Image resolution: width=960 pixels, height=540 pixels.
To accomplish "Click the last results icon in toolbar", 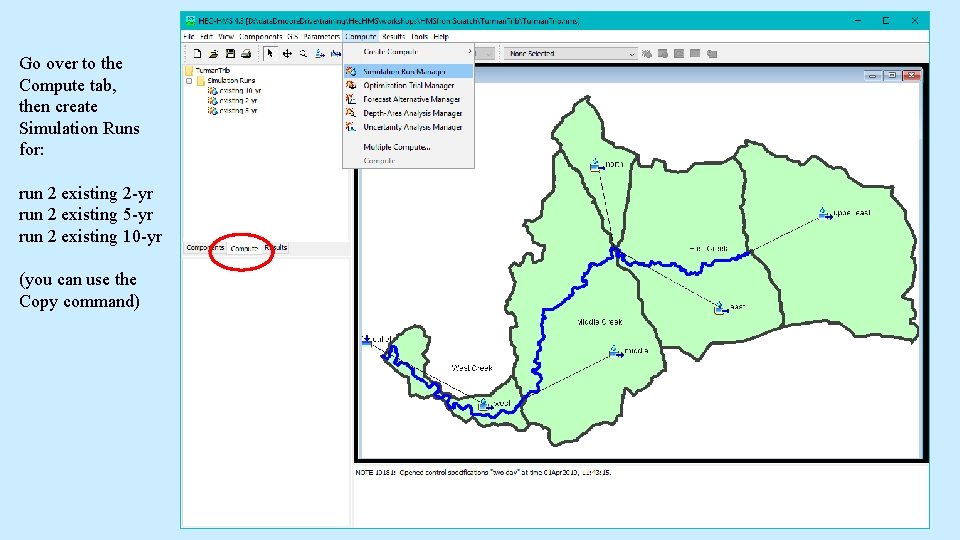I will click(711, 54).
